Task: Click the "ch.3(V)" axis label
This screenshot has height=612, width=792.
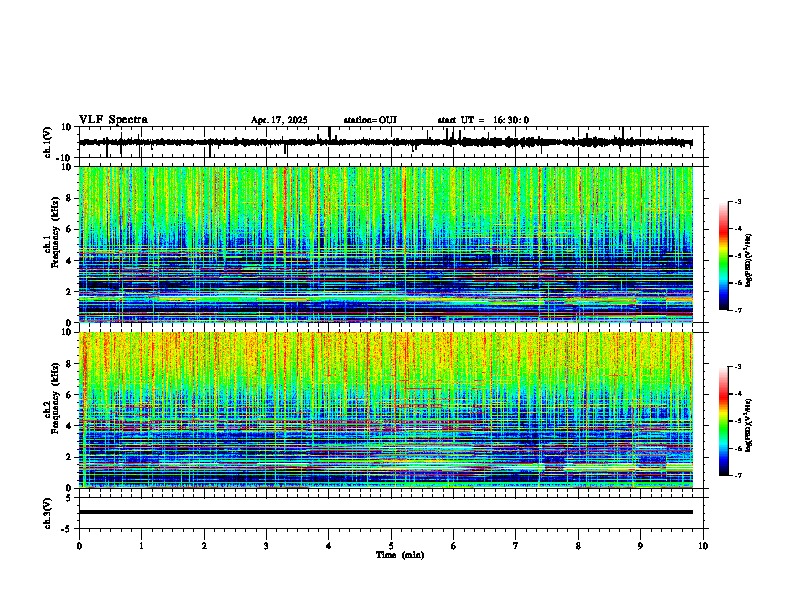Action: tap(48, 514)
